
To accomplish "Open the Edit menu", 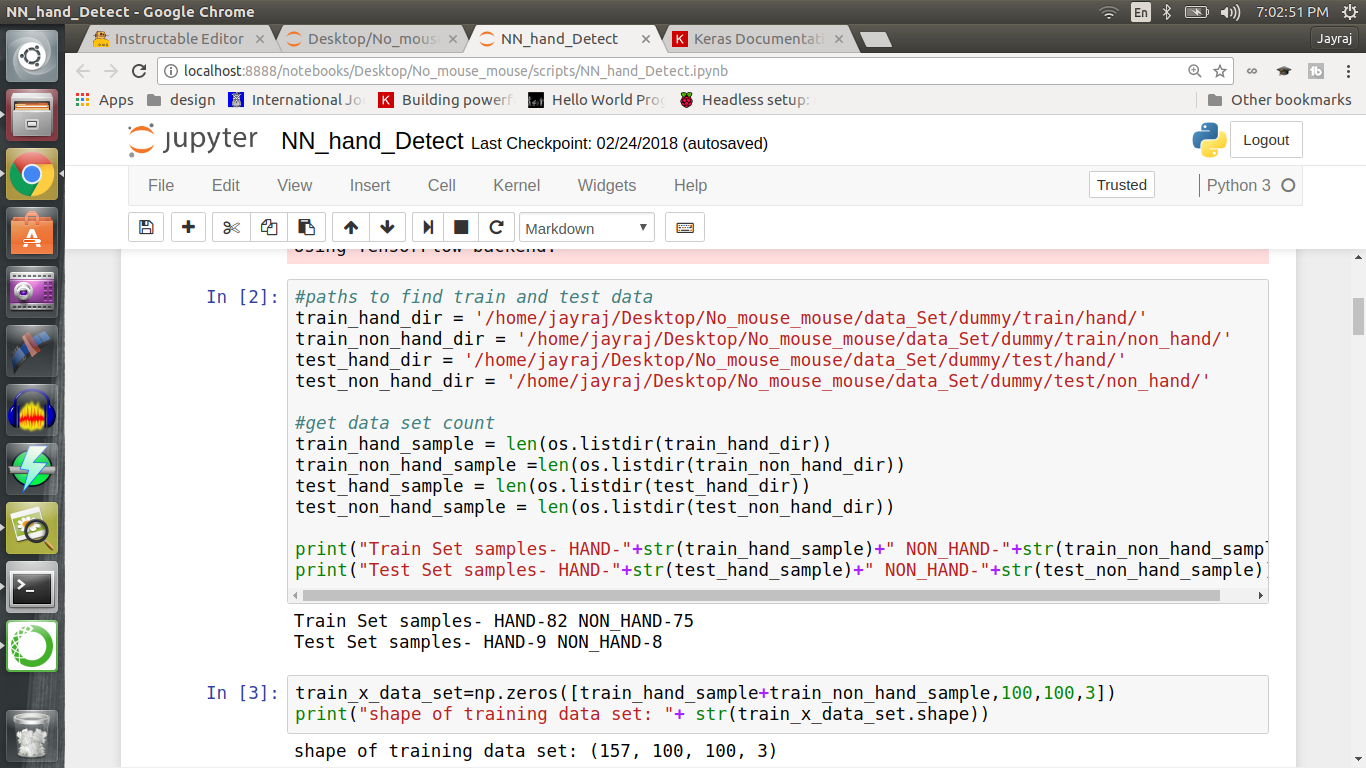I will [226, 185].
